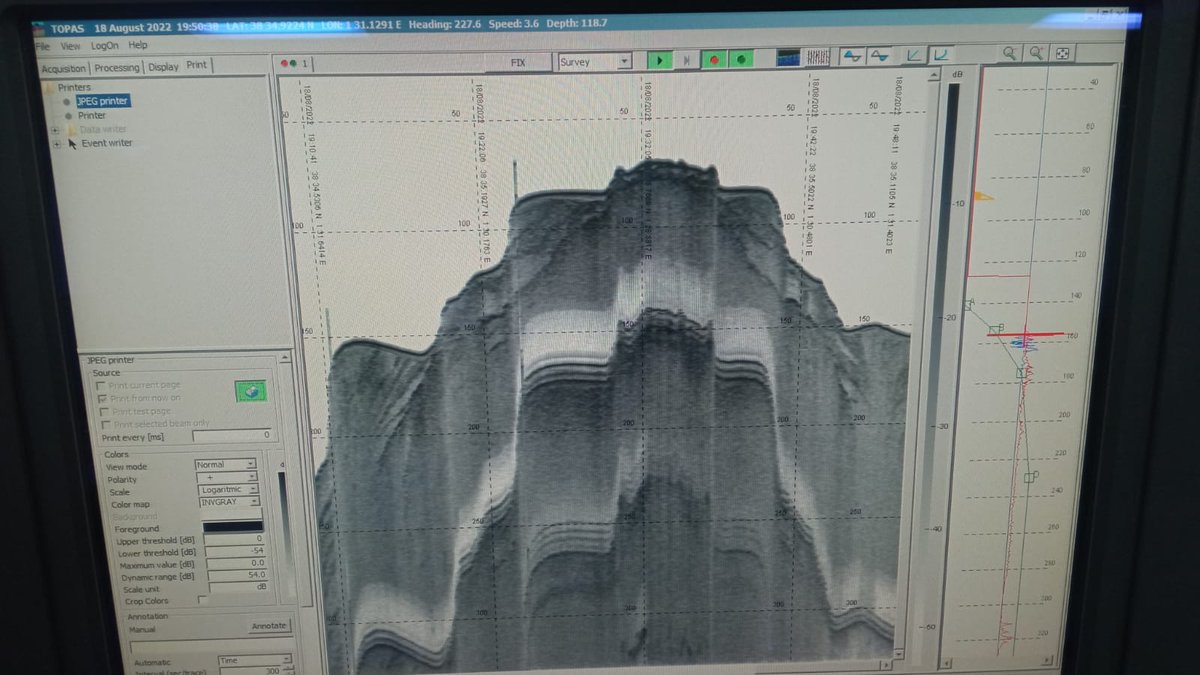This screenshot has height=675, width=1200.
Task: Click the red and green status dots indicator
Action: pos(289,63)
